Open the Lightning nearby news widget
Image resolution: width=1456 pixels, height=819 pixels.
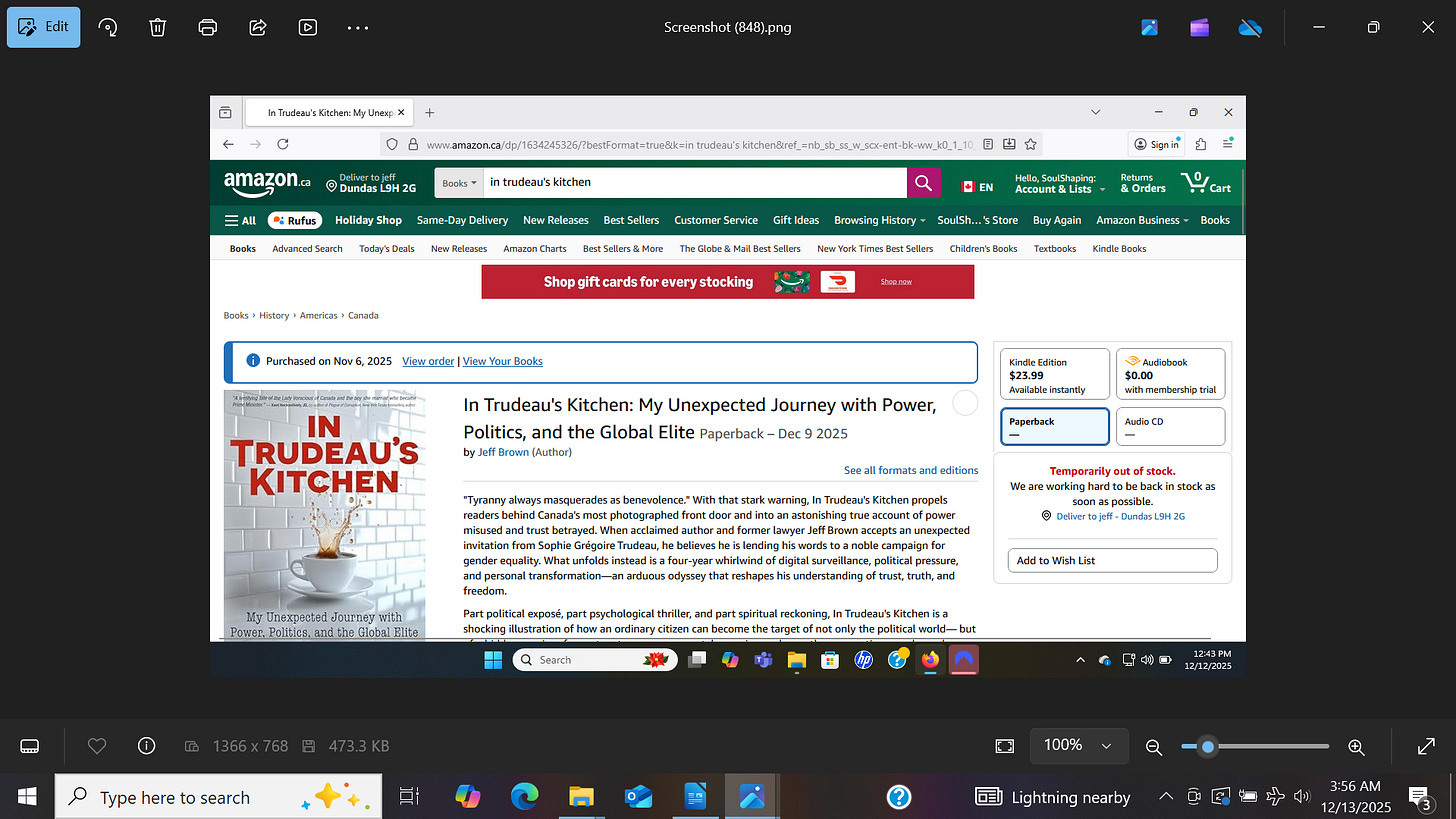coord(1053,797)
